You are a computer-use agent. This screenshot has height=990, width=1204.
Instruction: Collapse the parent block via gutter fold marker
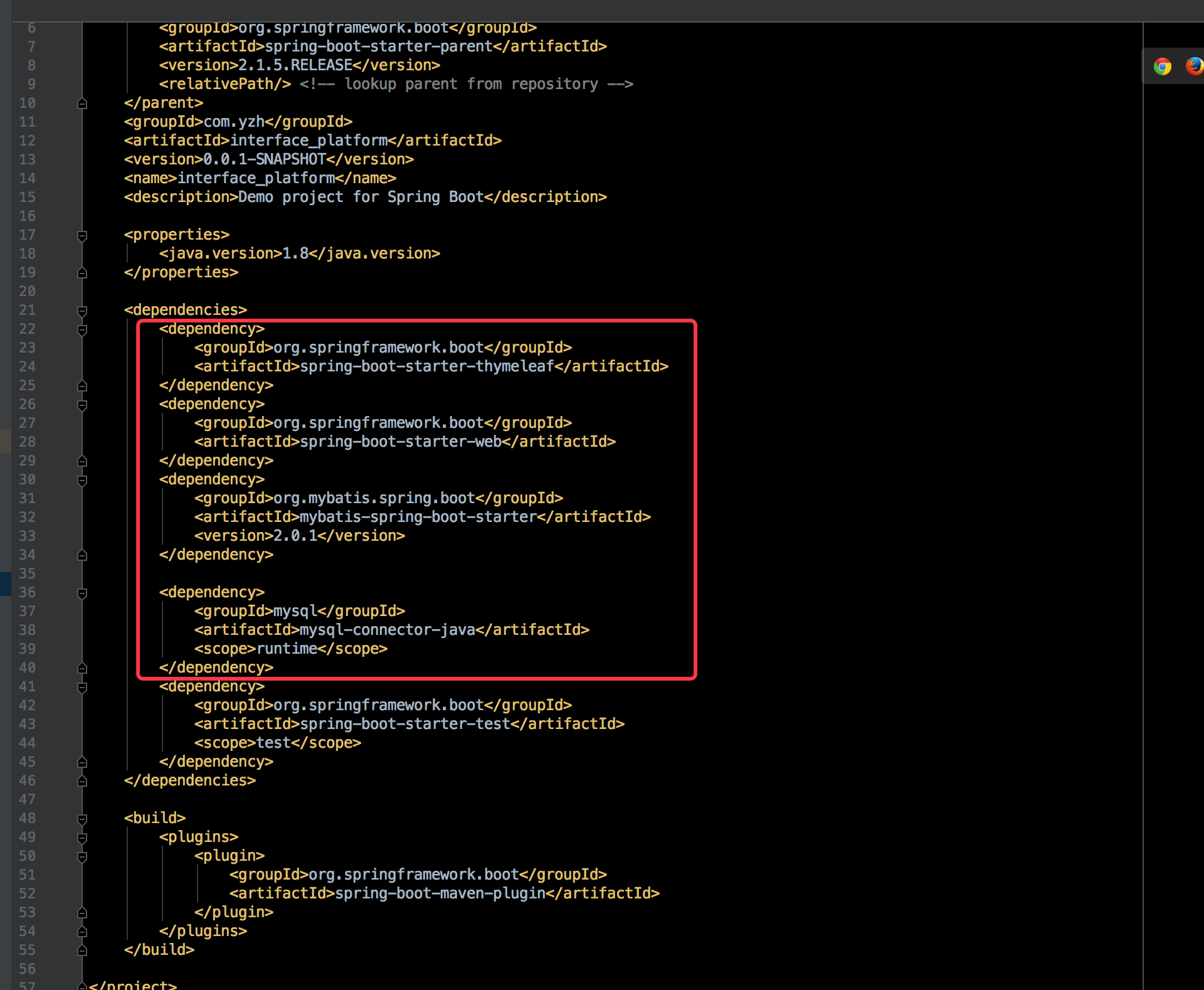point(82,103)
